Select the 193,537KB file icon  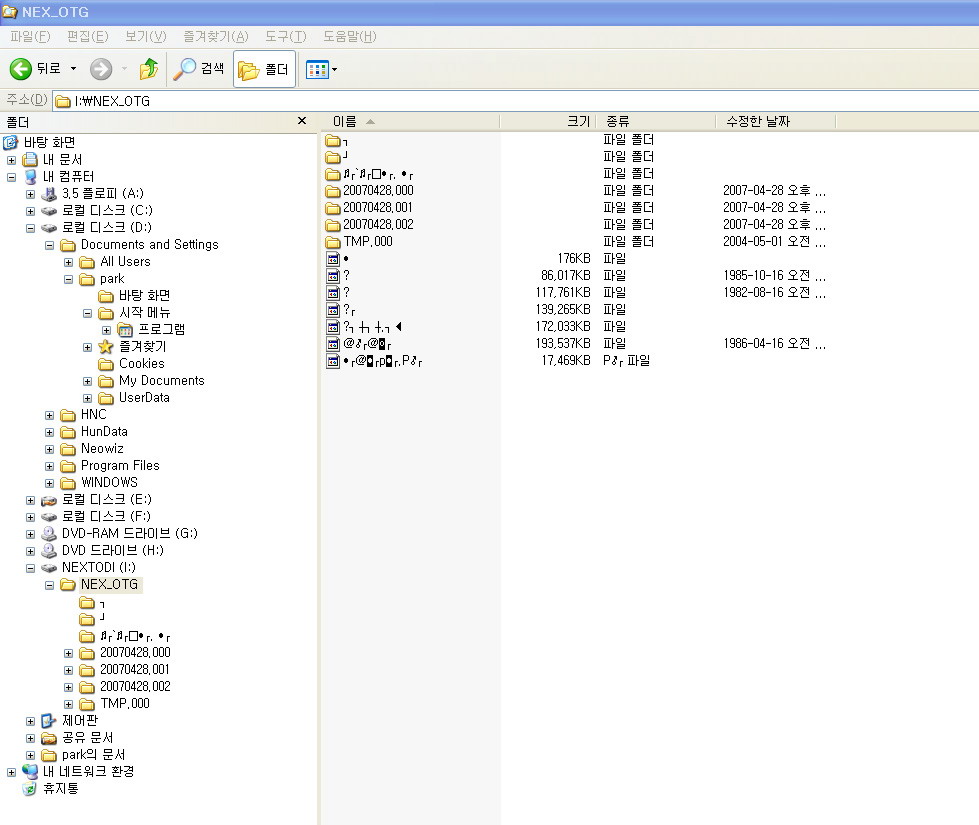pos(334,344)
